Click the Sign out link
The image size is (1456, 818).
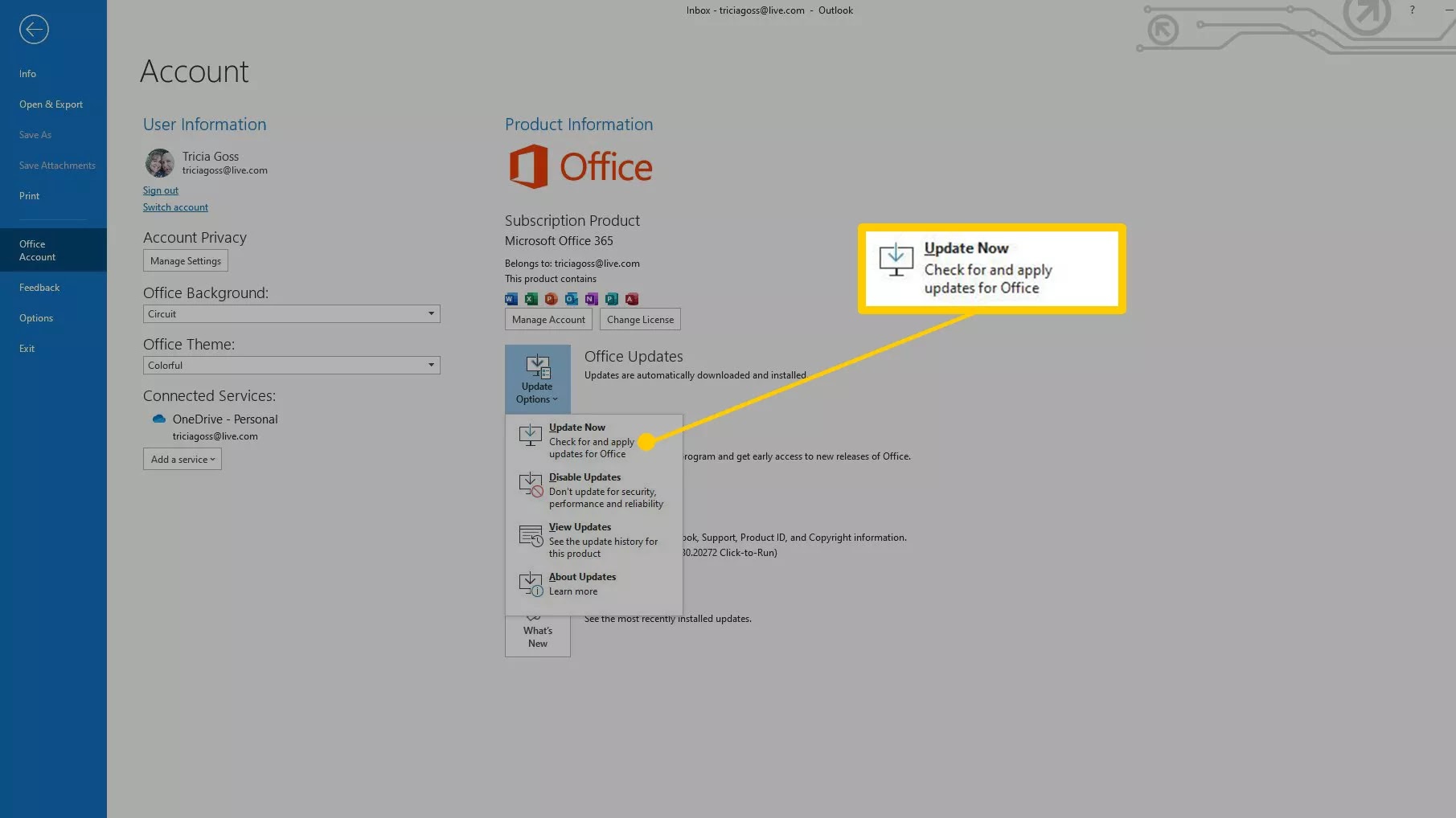point(161,190)
